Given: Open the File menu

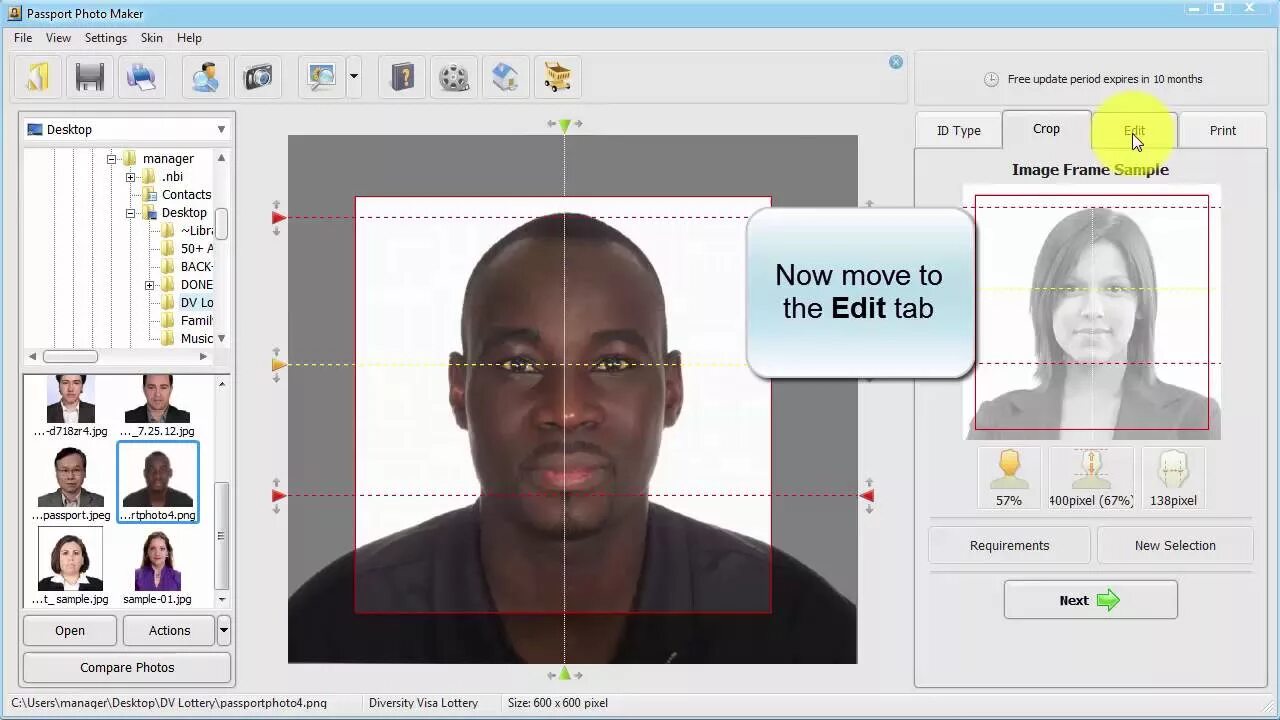Looking at the screenshot, I should click(23, 38).
